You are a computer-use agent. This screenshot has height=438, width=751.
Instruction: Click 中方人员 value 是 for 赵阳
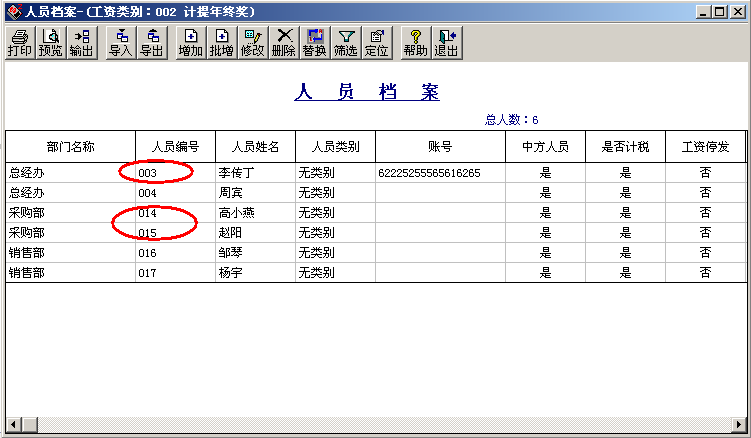(545, 233)
